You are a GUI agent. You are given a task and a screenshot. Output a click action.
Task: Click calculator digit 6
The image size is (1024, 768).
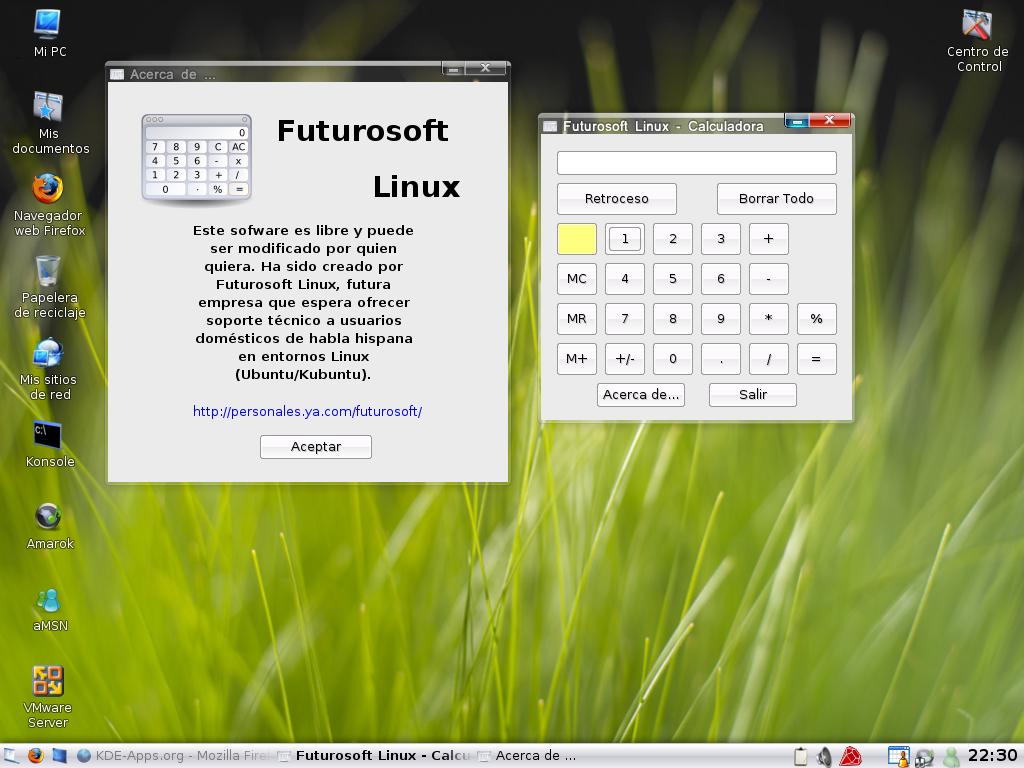pos(721,279)
